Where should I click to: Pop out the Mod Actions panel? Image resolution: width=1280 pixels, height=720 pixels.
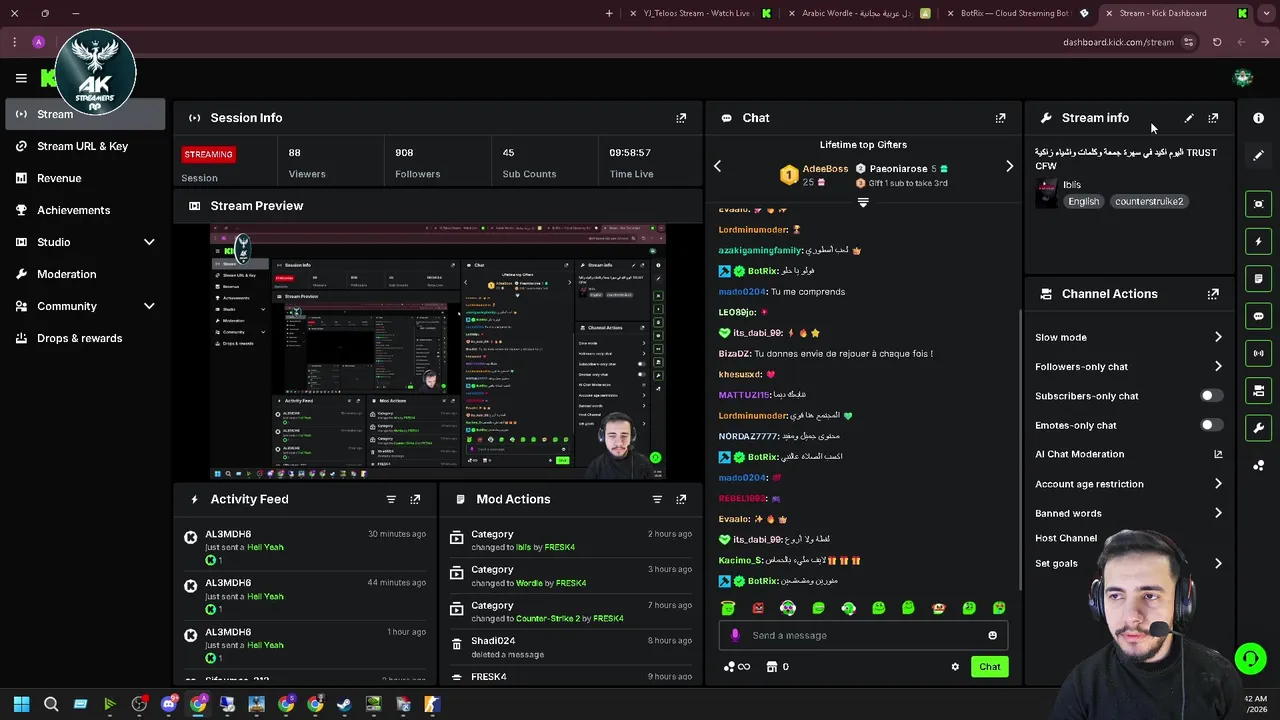click(681, 499)
